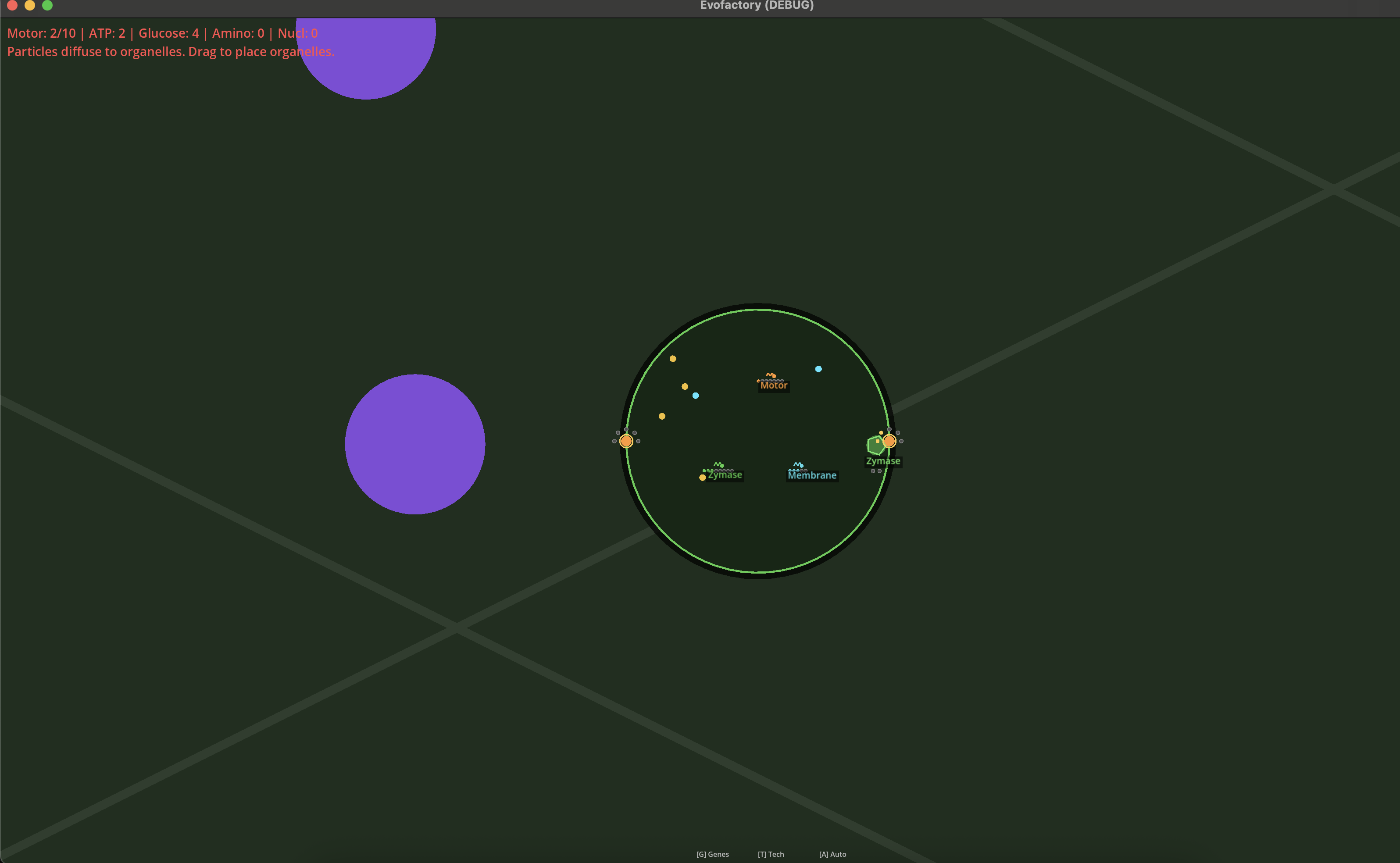
Task: Open the [G] Genes panel
Action: pyautogui.click(x=712, y=854)
